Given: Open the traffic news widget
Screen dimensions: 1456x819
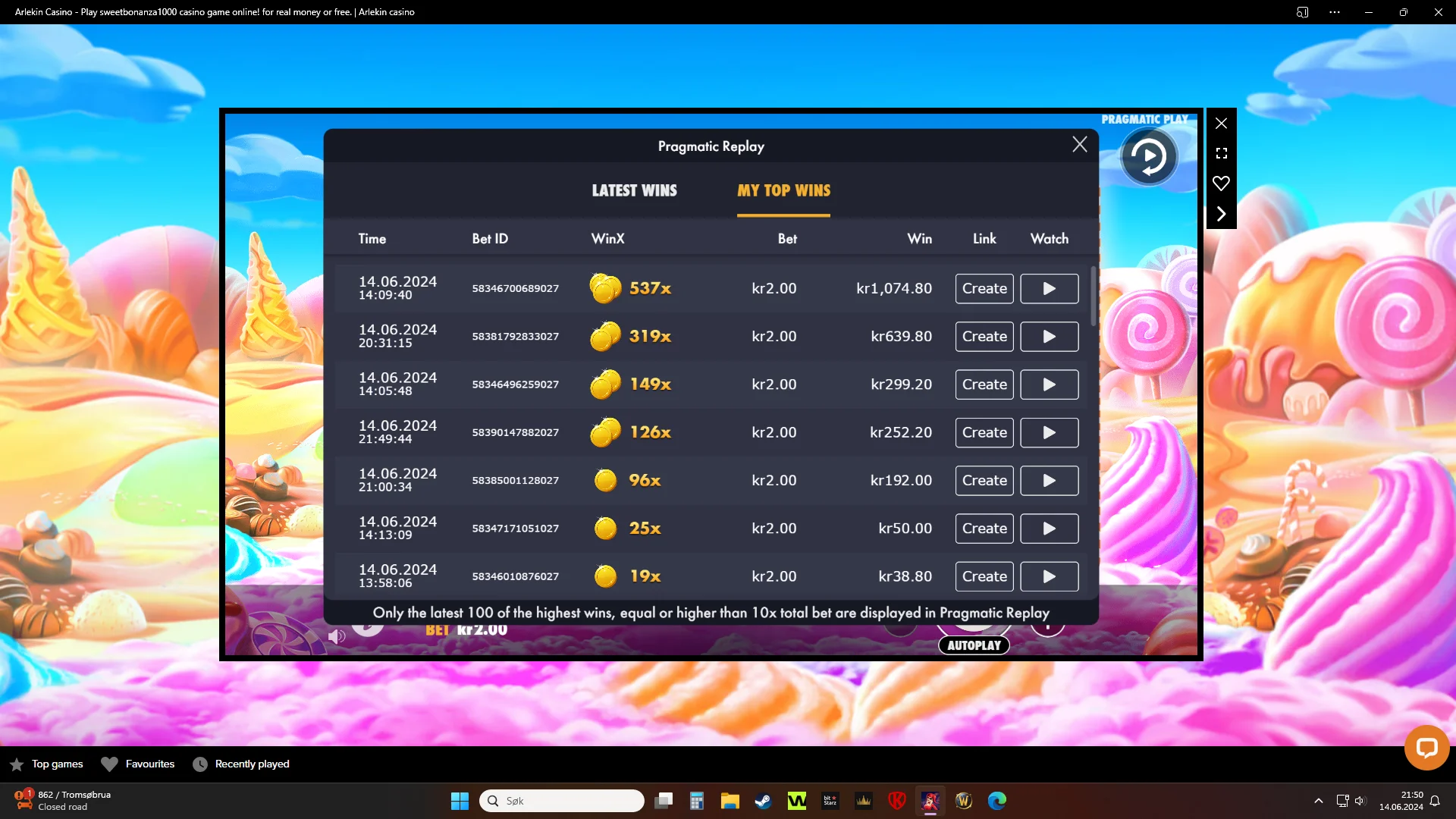Looking at the screenshot, I should pyautogui.click(x=64, y=801).
